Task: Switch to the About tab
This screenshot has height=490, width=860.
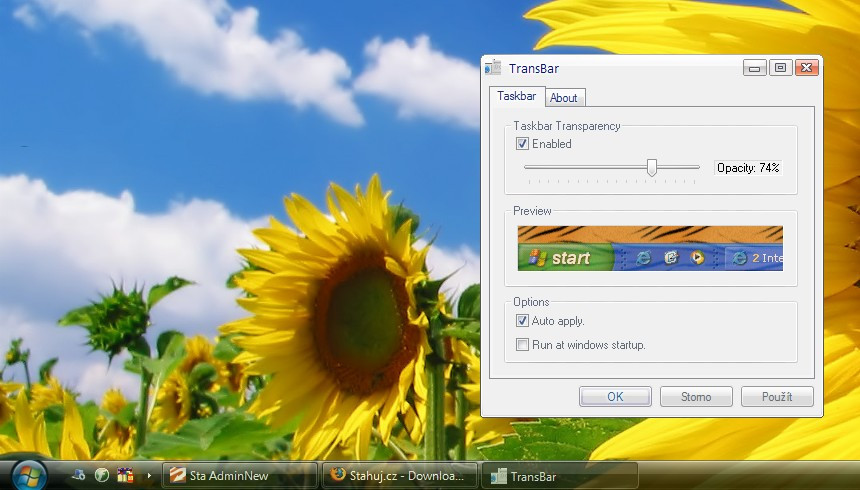Action: point(563,98)
